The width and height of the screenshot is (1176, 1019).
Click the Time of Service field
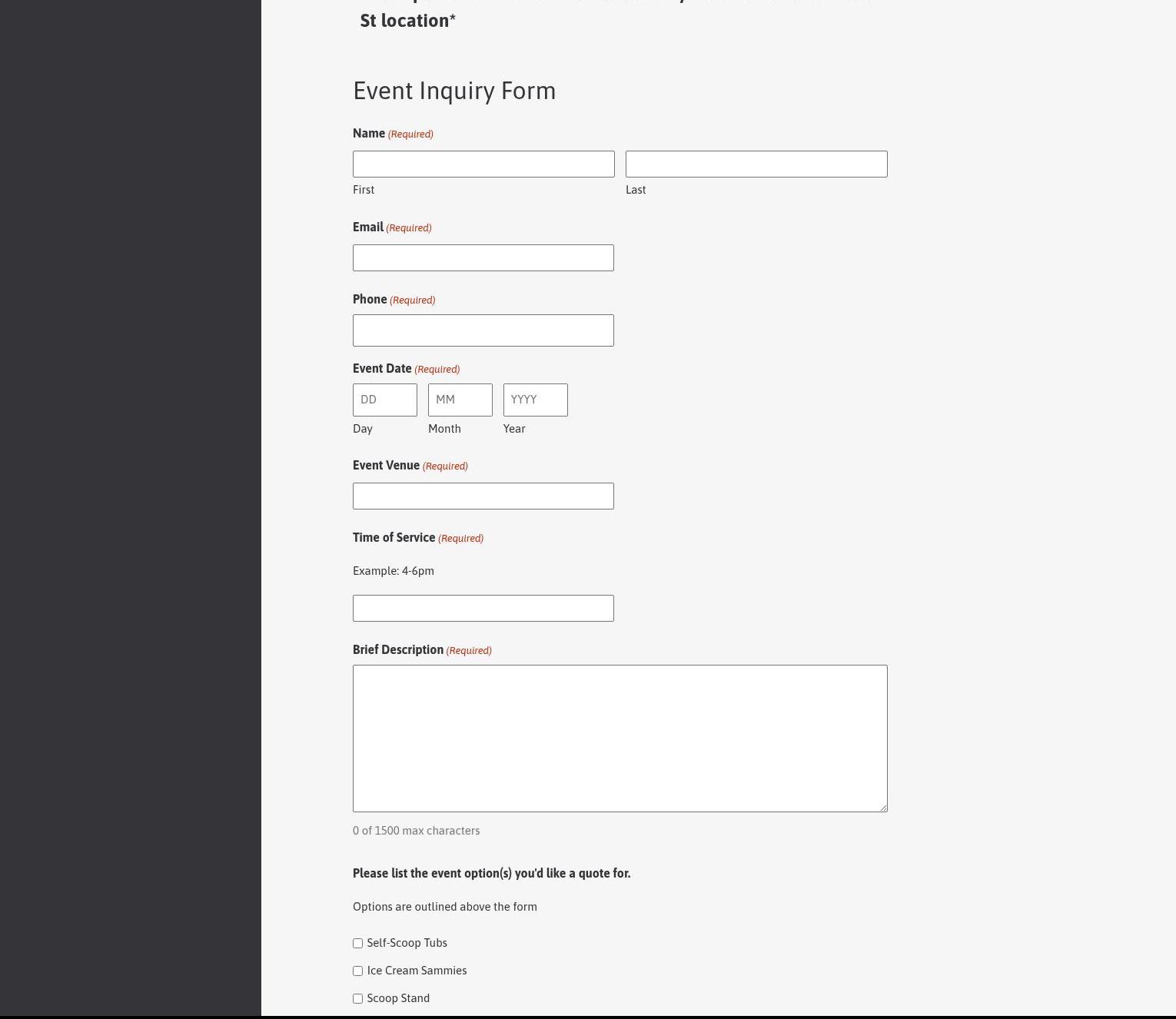pyautogui.click(x=483, y=608)
